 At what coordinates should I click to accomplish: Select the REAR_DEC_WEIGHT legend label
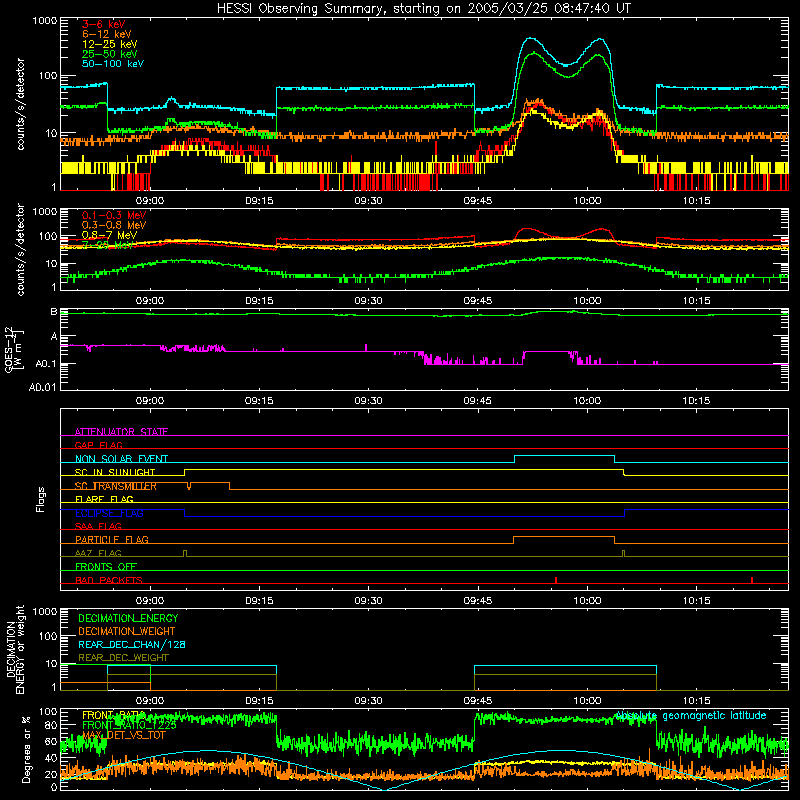[123, 658]
